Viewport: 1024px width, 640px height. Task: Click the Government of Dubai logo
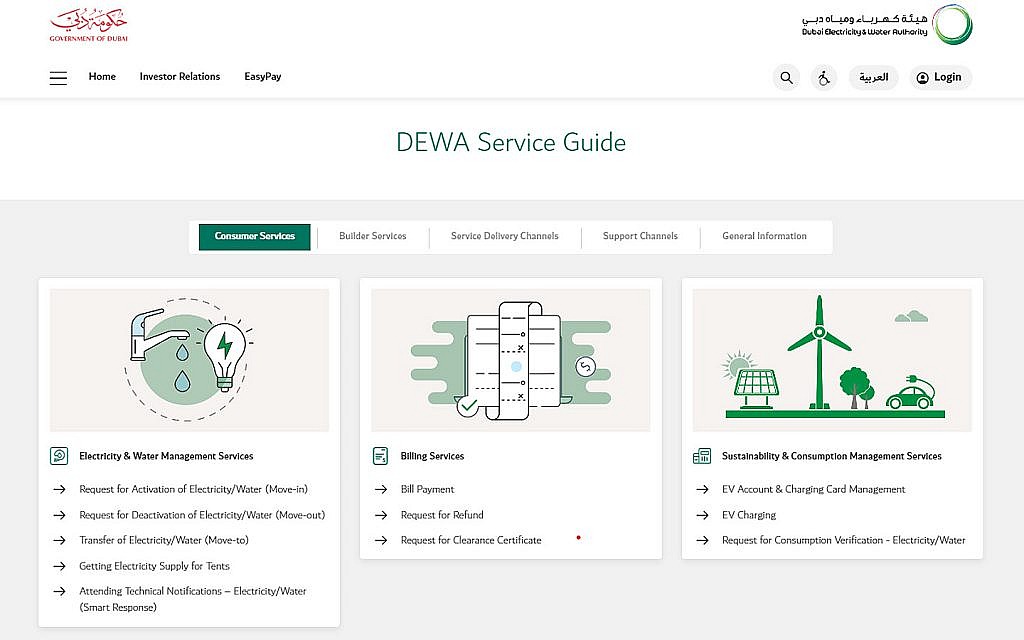pyautogui.click(x=89, y=24)
